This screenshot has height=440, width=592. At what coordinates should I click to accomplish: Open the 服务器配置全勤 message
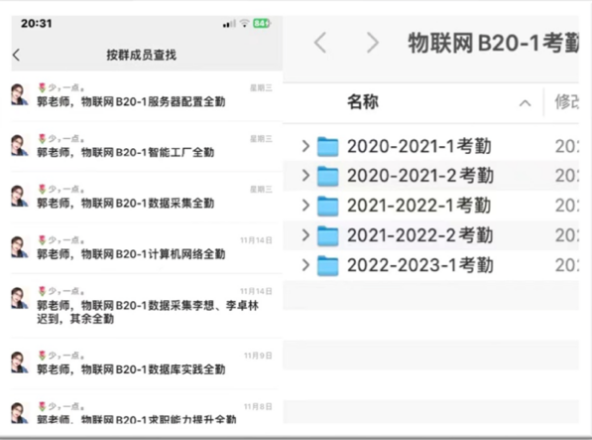[x=146, y=96]
